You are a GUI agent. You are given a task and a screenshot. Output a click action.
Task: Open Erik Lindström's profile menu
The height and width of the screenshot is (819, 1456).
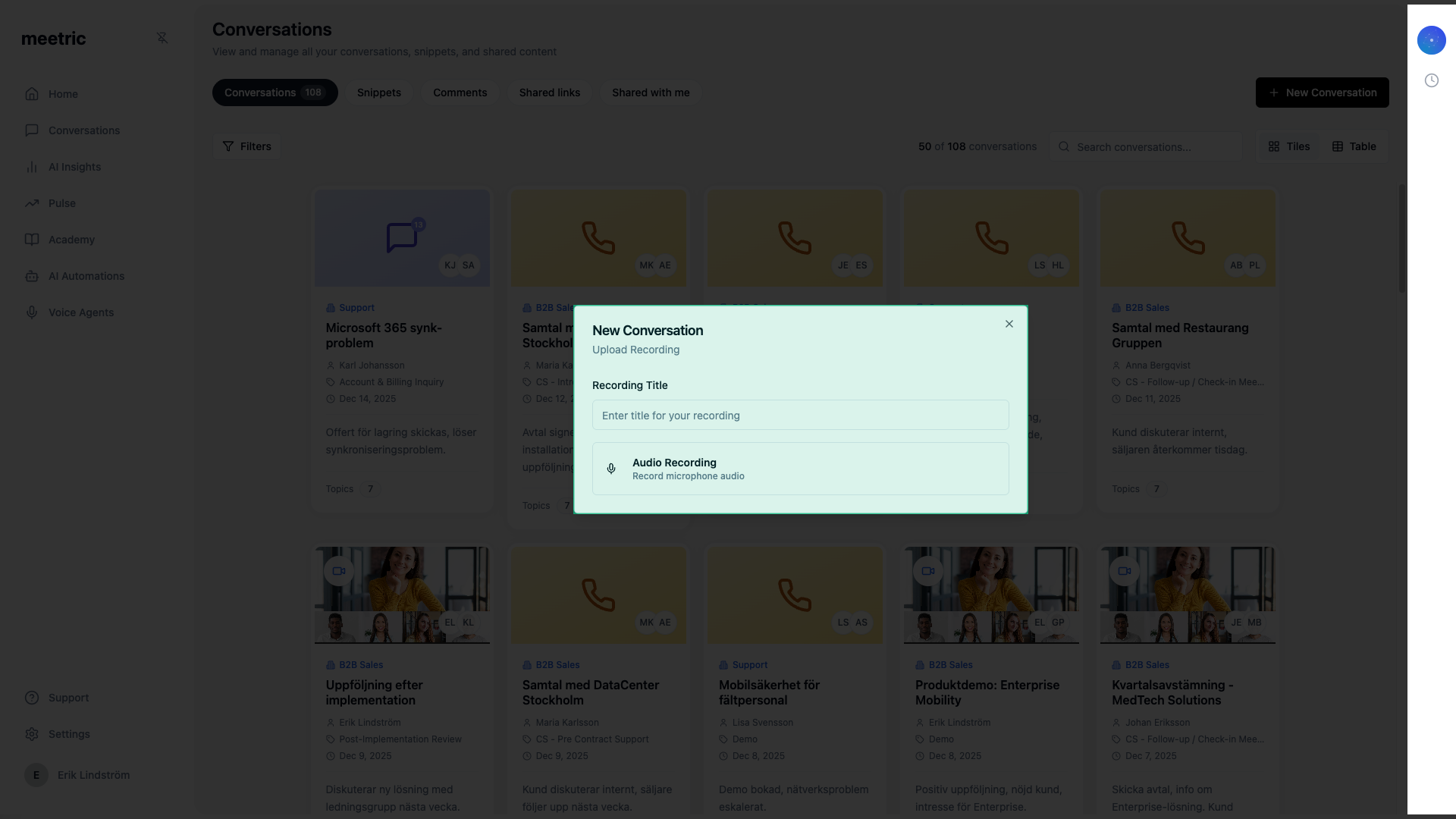coord(80,775)
